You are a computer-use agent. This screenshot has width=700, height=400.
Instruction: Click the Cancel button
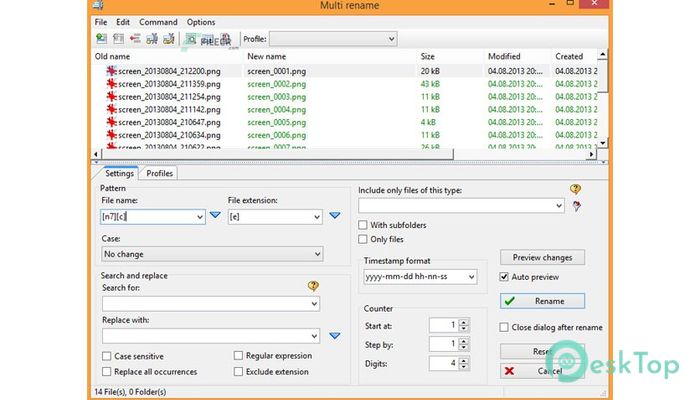coord(542,371)
